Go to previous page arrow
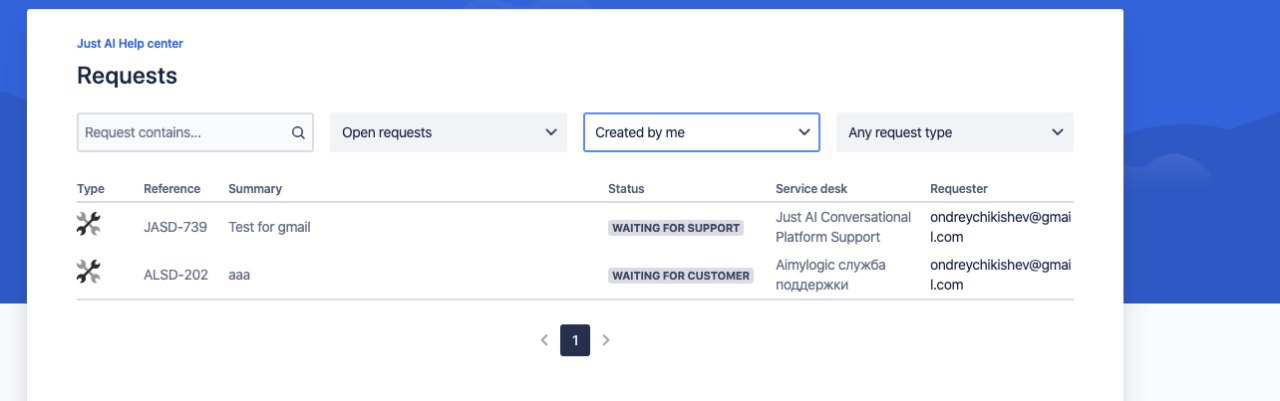The width and height of the screenshot is (1280, 401). [x=544, y=340]
